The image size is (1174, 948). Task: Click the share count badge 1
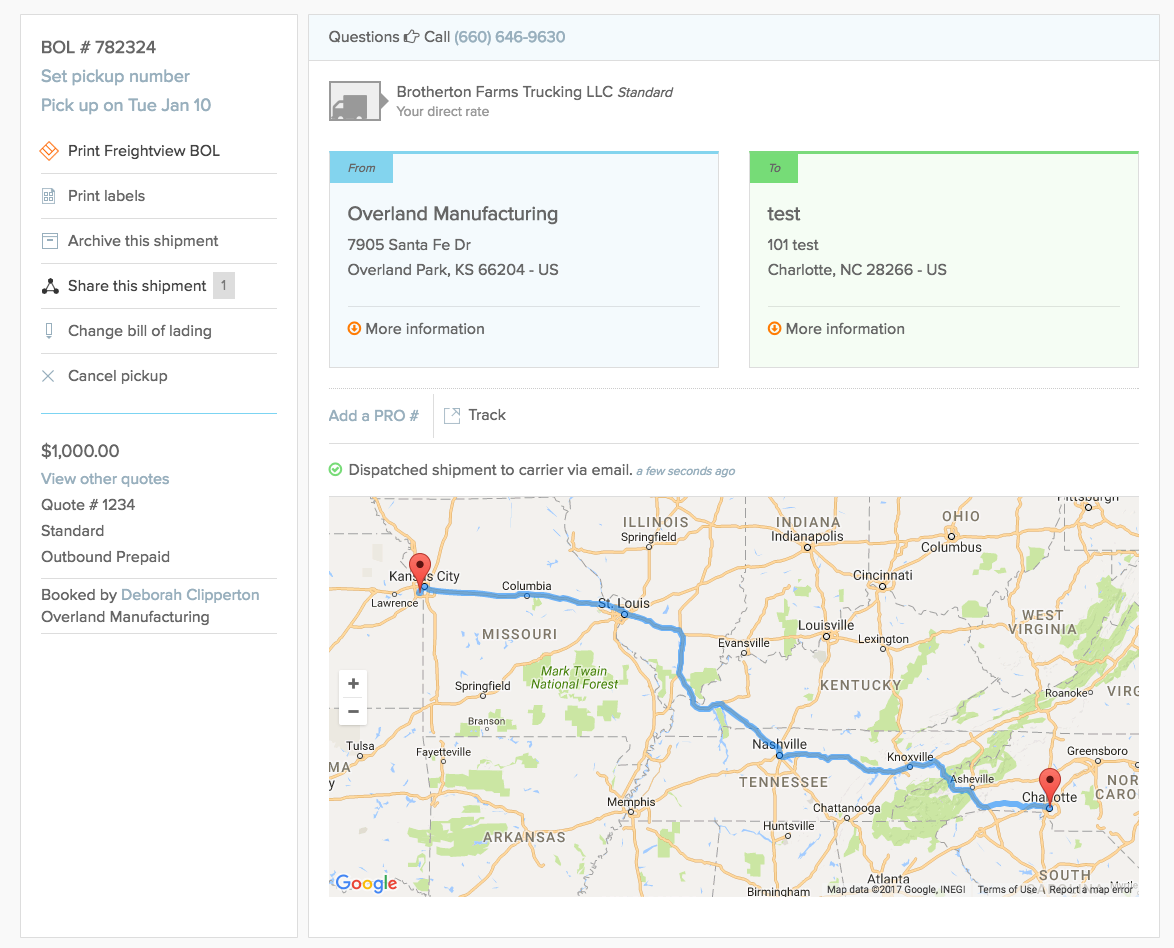coord(224,285)
